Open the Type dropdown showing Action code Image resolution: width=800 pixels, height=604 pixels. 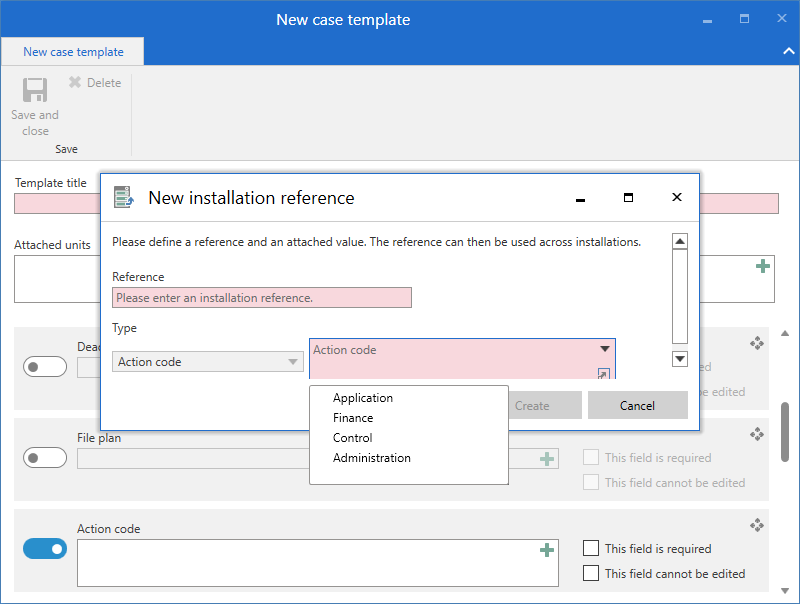[x=208, y=362]
